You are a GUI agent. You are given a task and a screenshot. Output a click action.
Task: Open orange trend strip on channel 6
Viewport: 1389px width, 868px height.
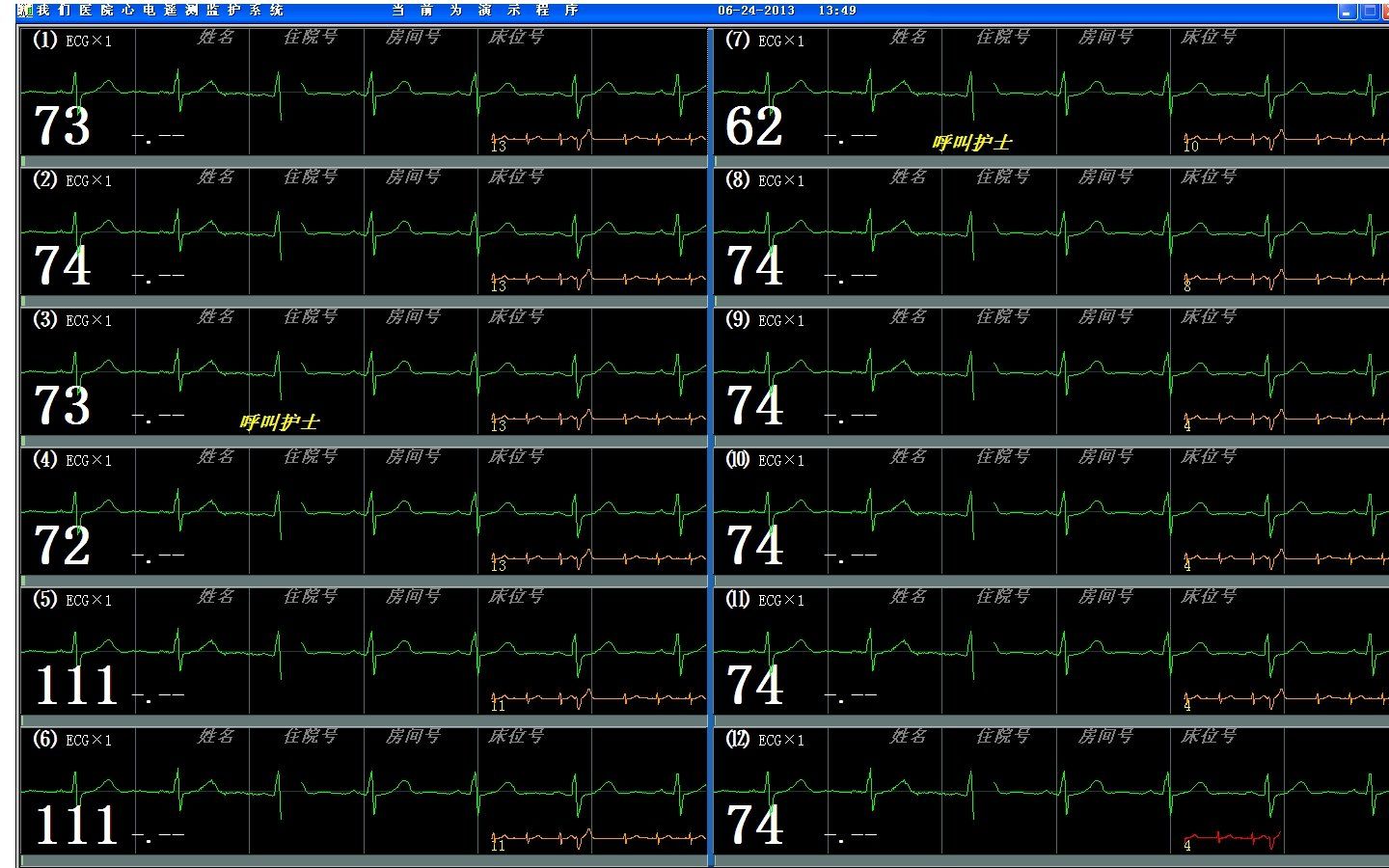[x=598, y=839]
